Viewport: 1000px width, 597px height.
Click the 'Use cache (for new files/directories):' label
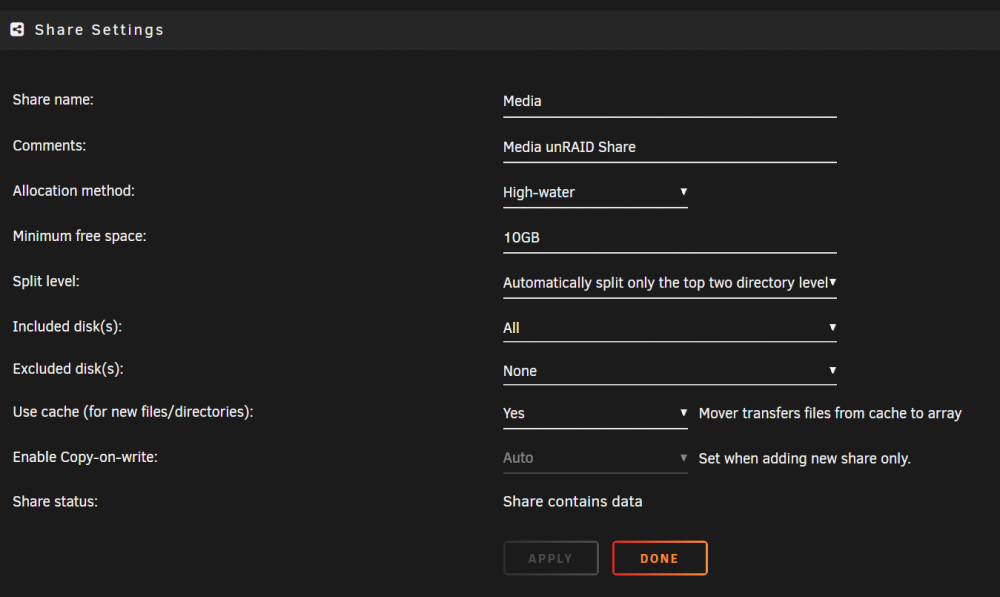pyautogui.click(x=133, y=412)
